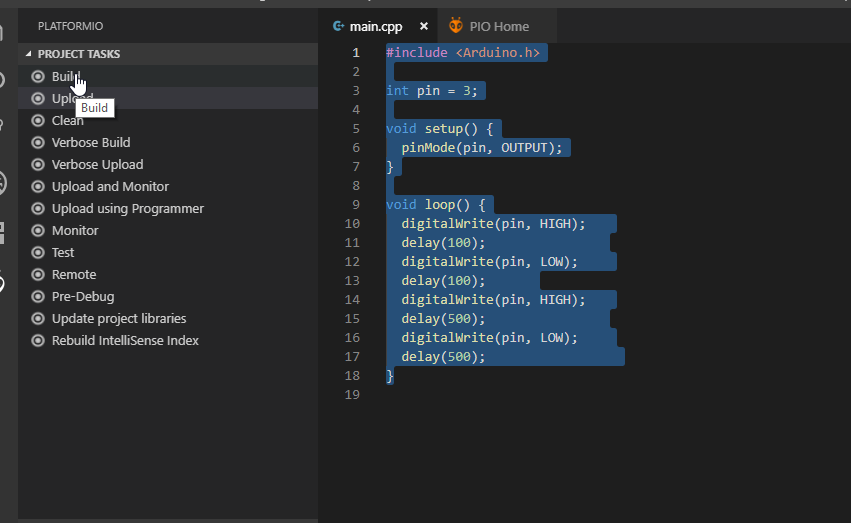
Task: Click the Monitor task icon
Action: coord(38,230)
